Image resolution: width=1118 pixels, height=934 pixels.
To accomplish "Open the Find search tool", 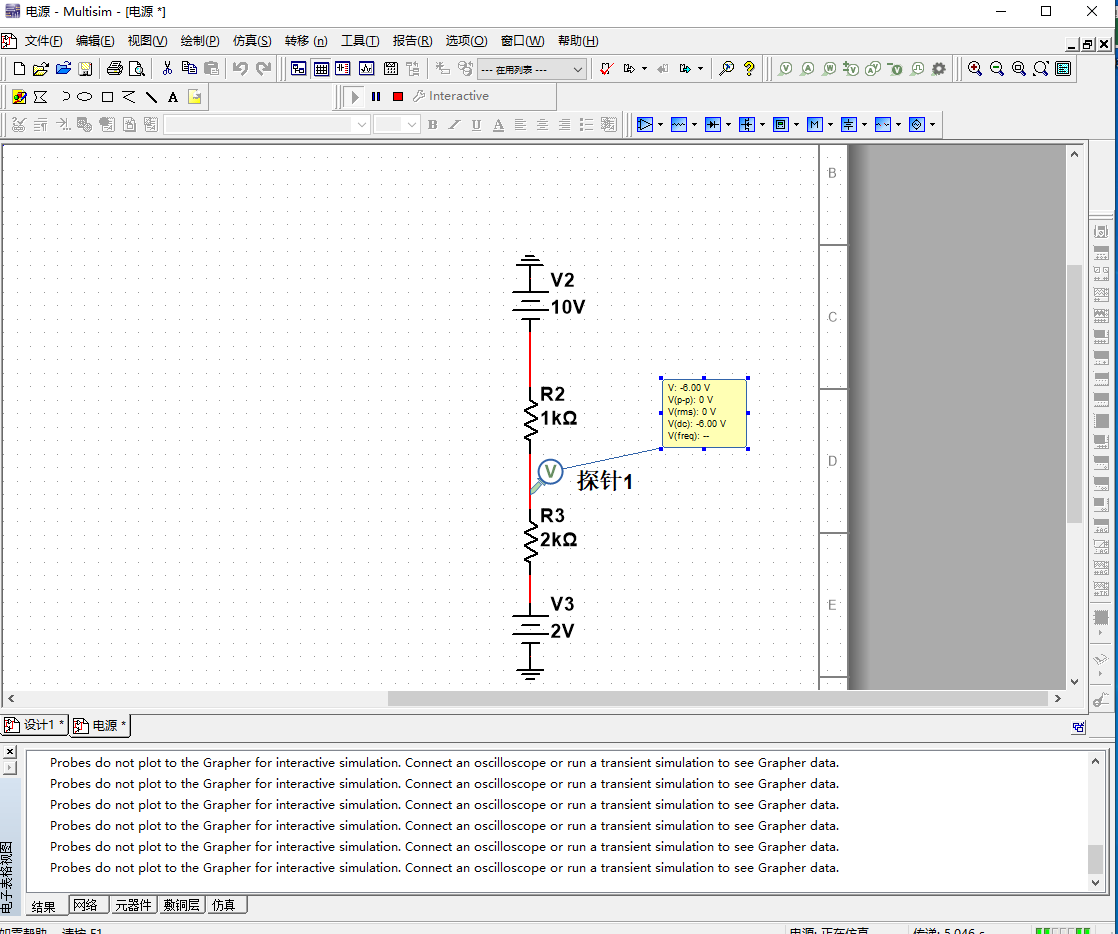I will 727,68.
